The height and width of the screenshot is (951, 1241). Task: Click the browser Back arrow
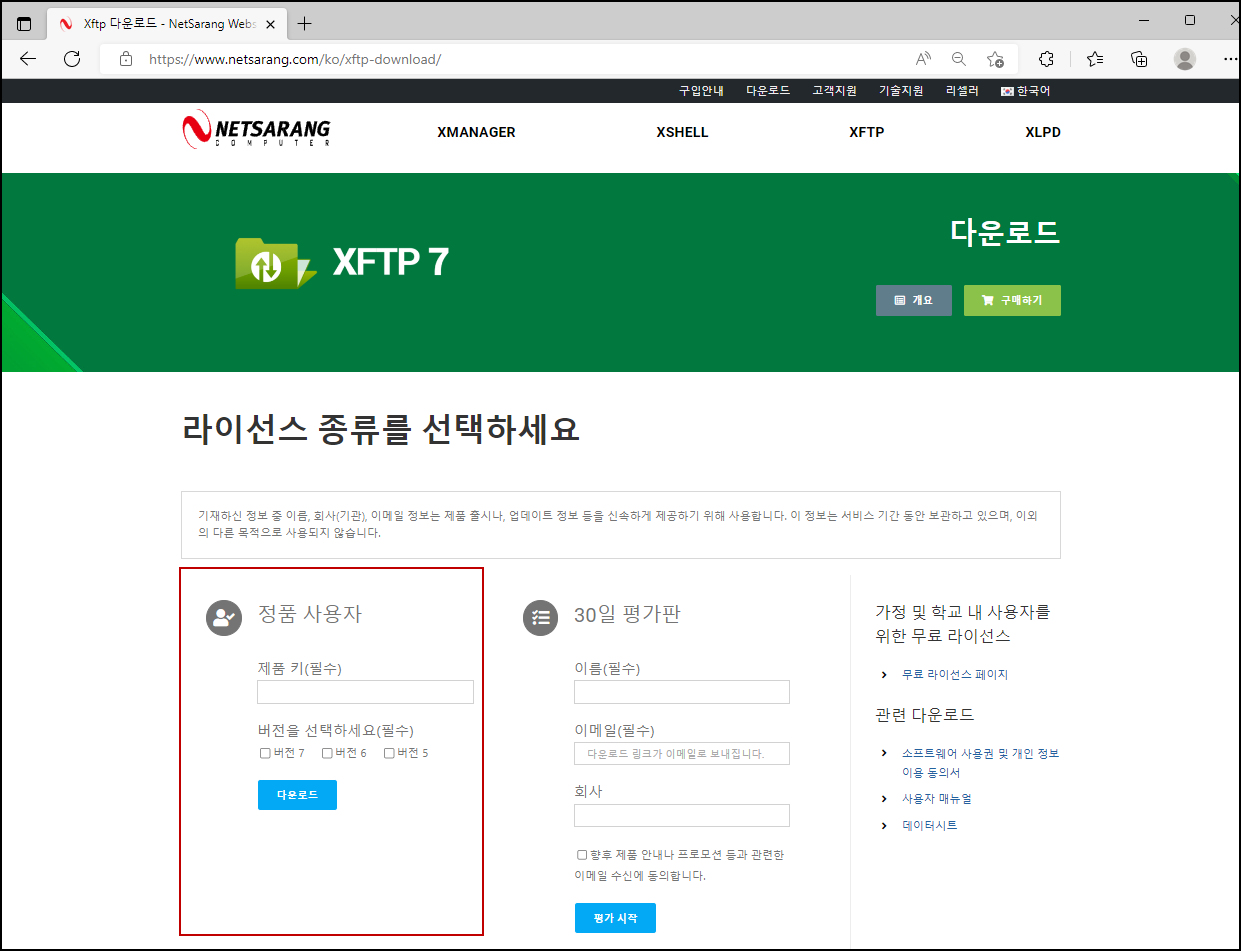[x=28, y=59]
